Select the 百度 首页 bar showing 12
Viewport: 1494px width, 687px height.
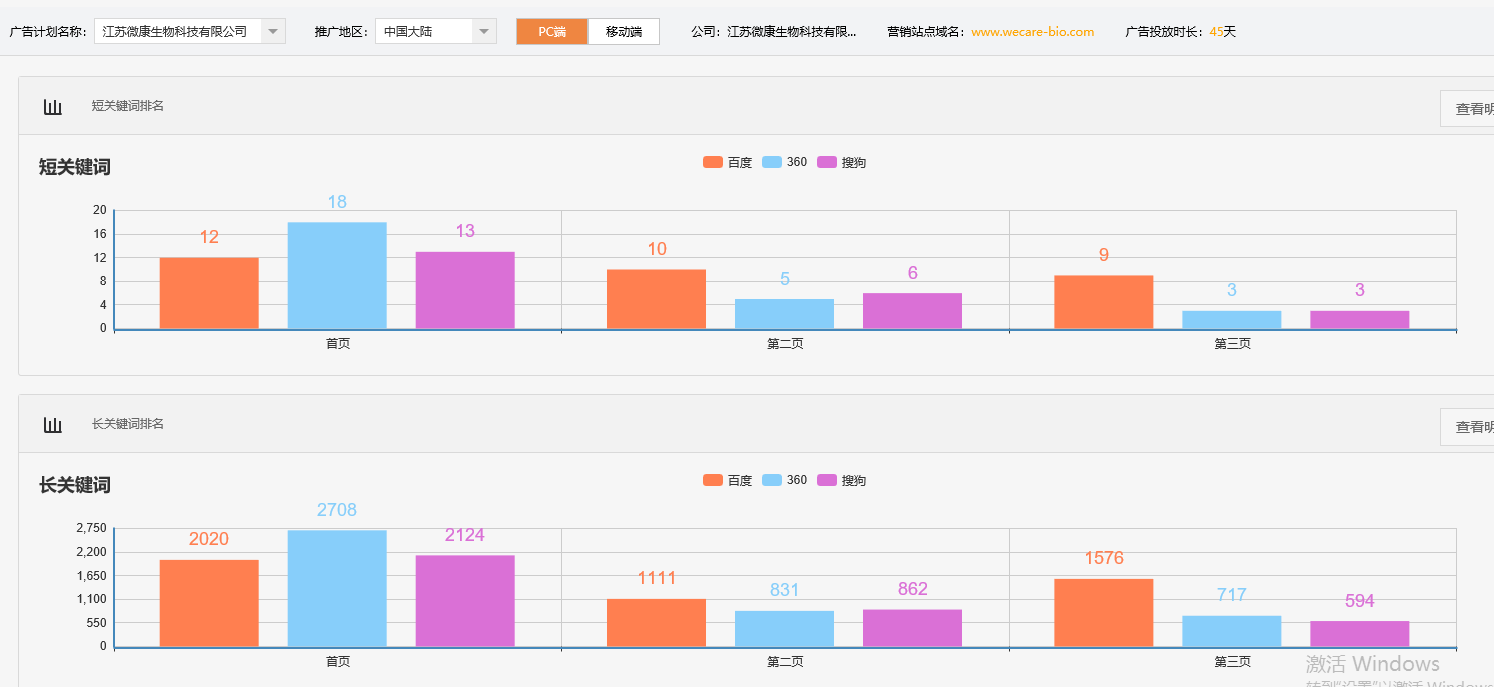pyautogui.click(x=209, y=293)
